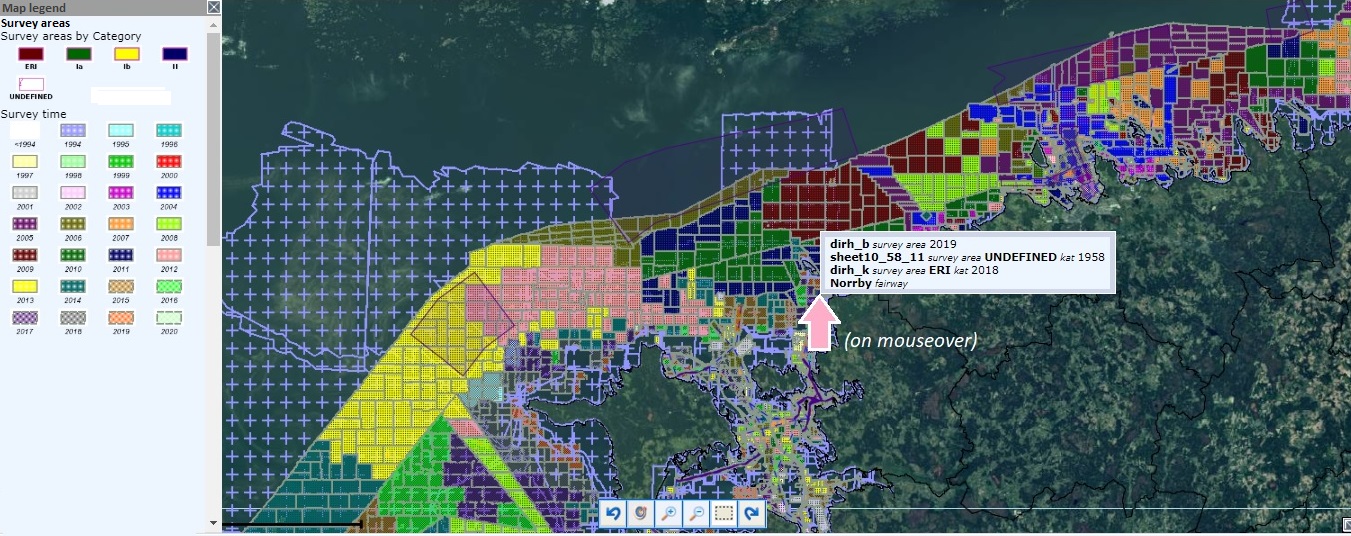This screenshot has height=536, width=1351.
Task: Click the 2000 red survey time swatch
Action: [x=169, y=161]
